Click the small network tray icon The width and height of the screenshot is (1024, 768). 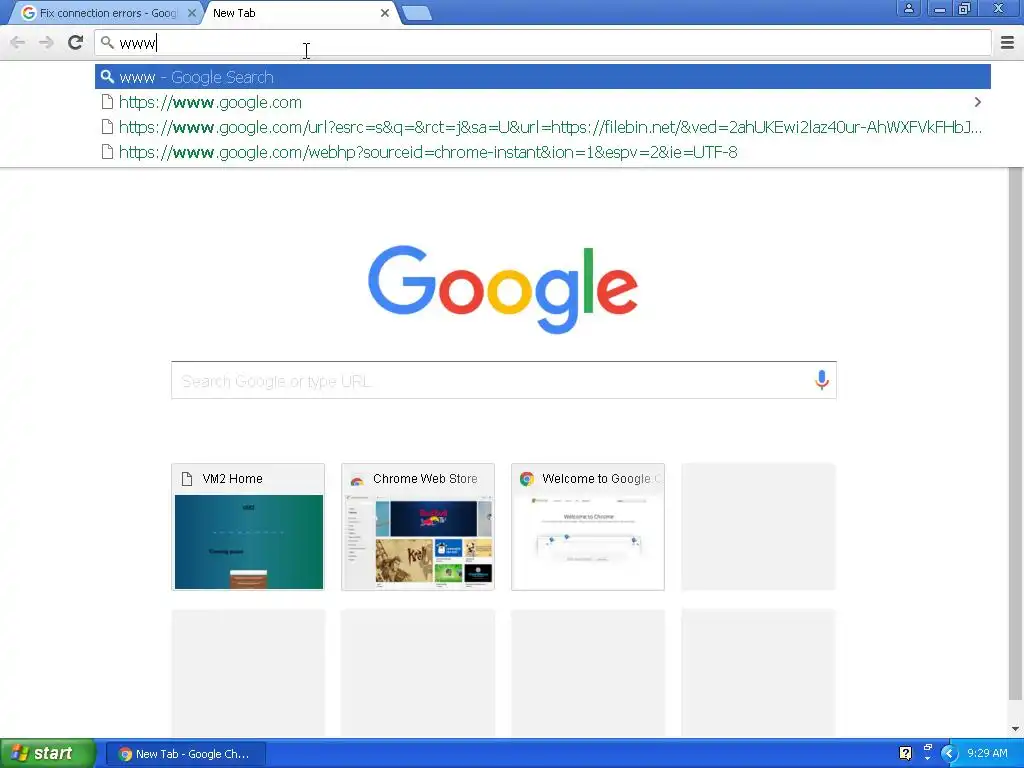click(927, 747)
